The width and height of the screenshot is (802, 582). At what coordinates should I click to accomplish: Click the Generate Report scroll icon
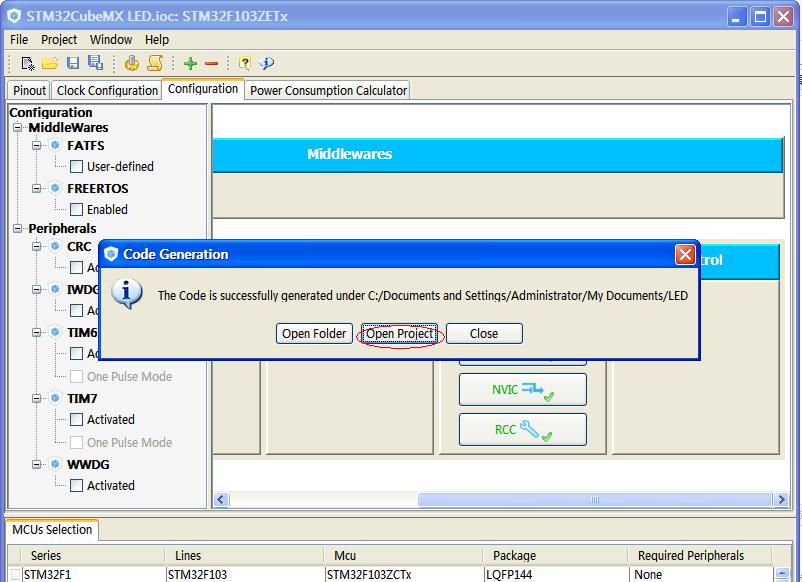(x=155, y=63)
